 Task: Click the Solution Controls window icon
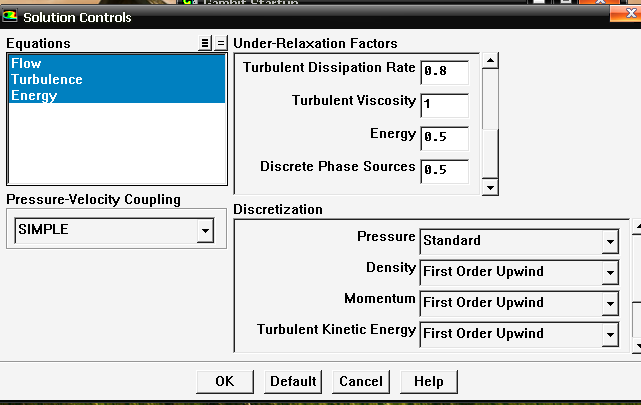tap(10, 16)
